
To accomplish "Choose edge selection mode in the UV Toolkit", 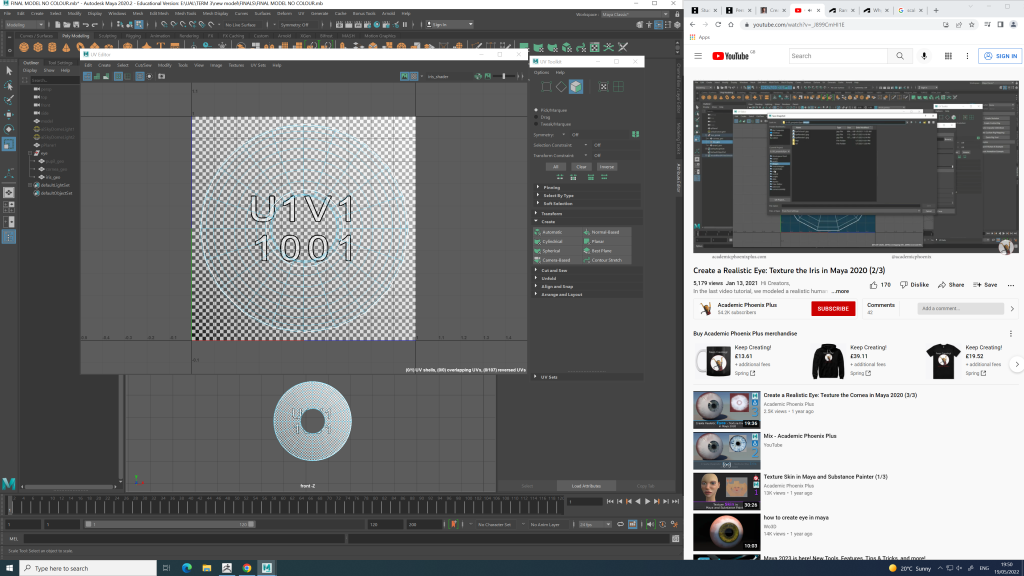I will (x=561, y=86).
